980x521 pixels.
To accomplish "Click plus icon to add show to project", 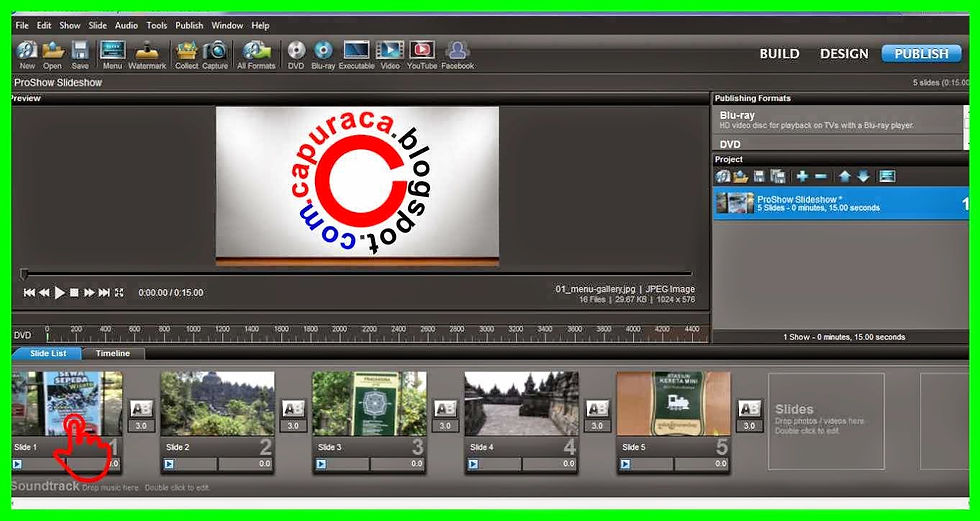I will pyautogui.click(x=802, y=177).
